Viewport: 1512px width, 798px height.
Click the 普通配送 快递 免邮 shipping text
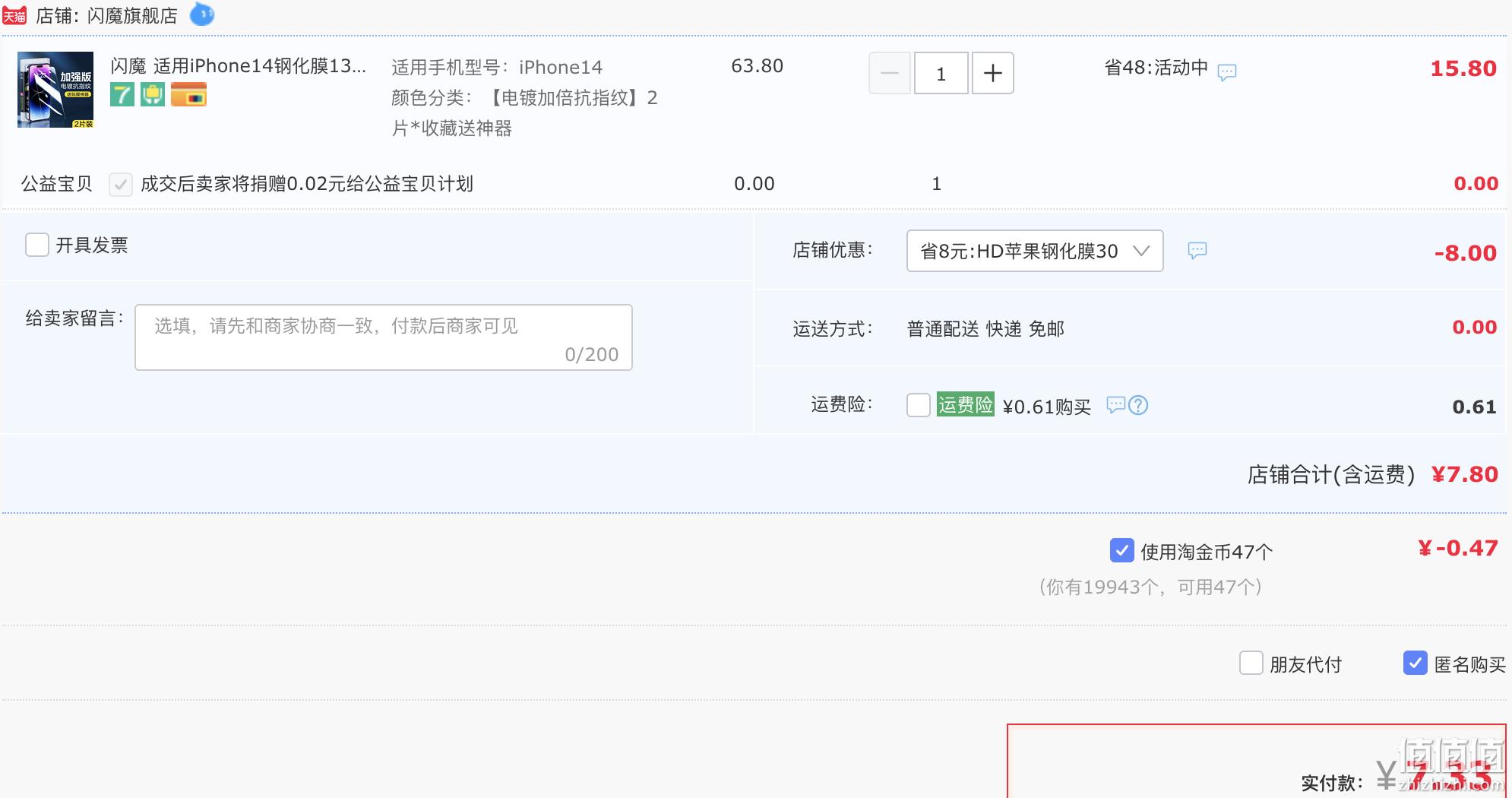coord(985,329)
